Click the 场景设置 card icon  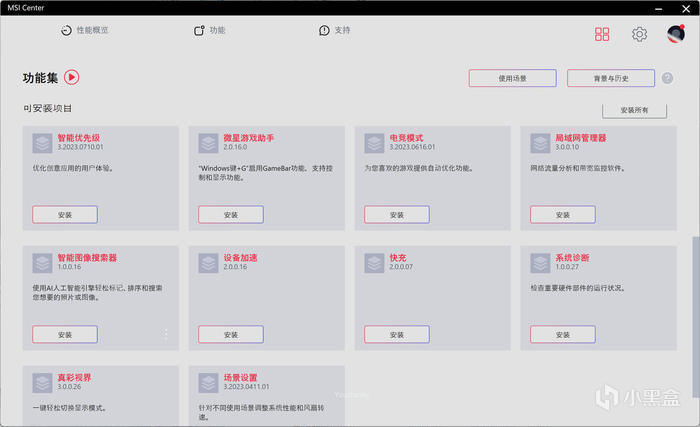pos(208,383)
